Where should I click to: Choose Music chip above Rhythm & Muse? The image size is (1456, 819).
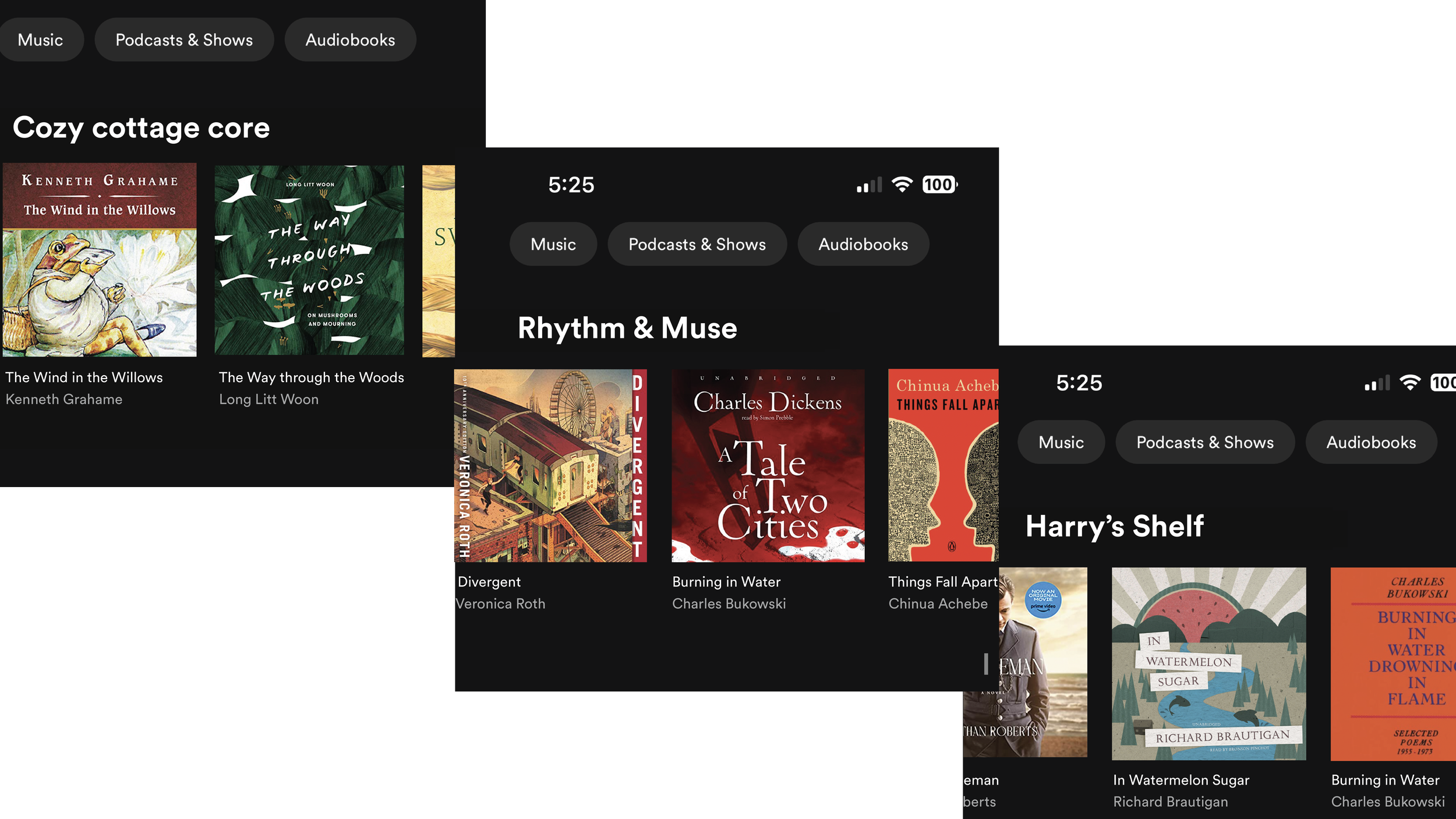553,244
